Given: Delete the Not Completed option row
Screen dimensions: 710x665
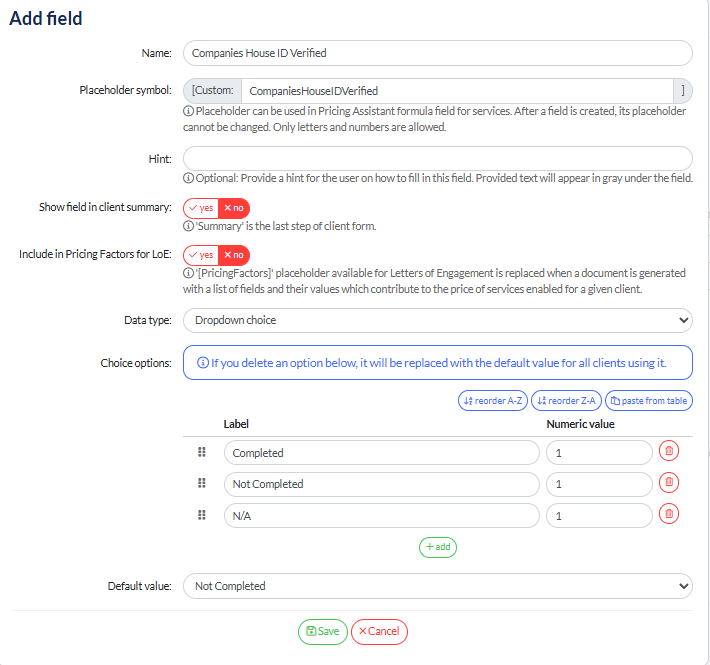Looking at the screenshot, I should (670, 483).
